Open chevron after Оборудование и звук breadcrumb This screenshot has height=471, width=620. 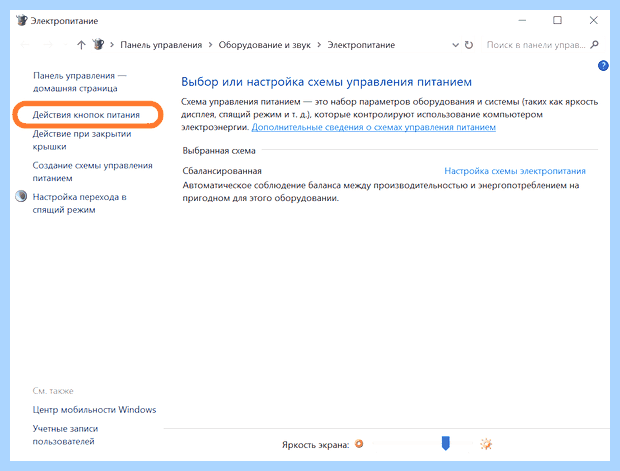(x=319, y=45)
